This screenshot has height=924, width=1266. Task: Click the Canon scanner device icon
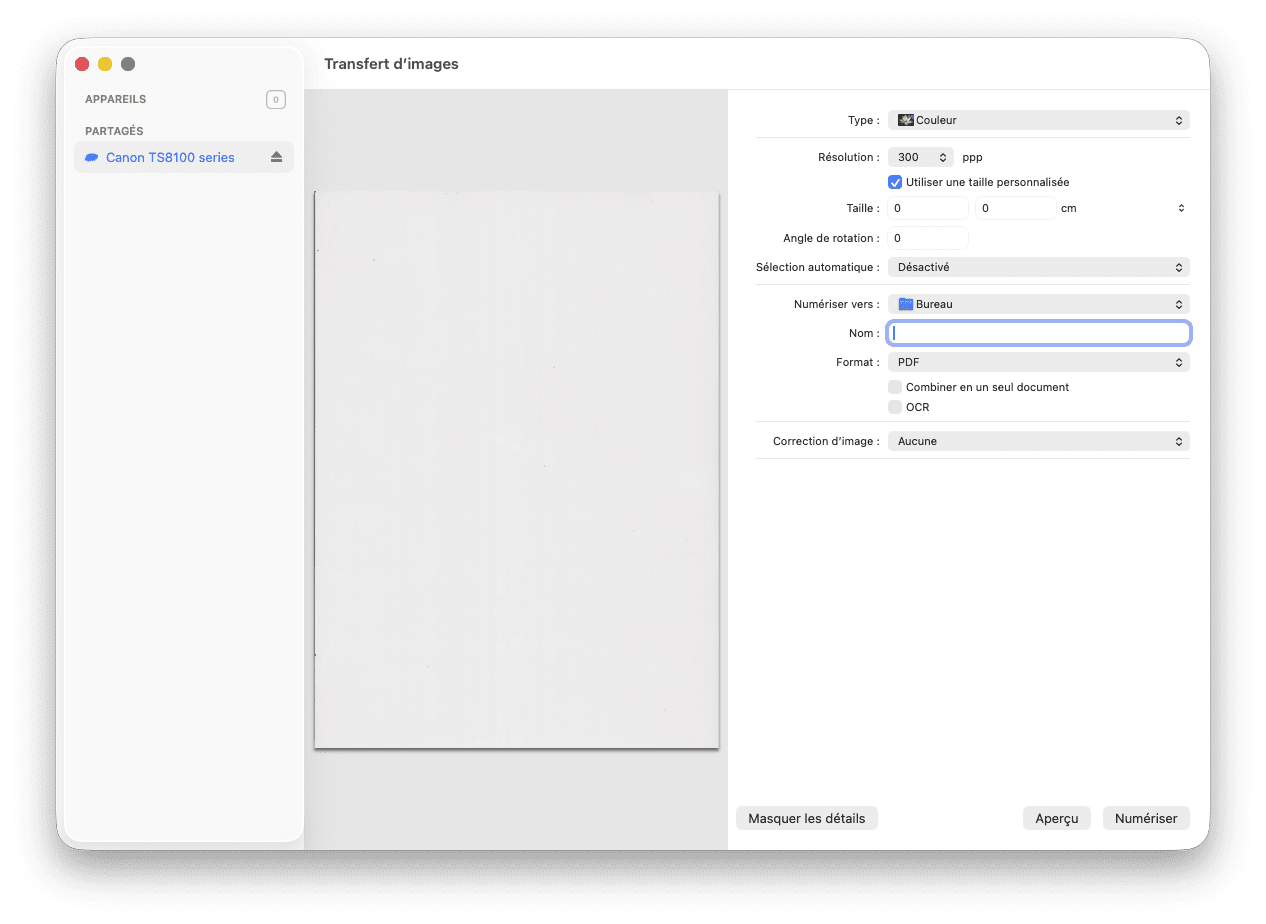tap(92, 158)
